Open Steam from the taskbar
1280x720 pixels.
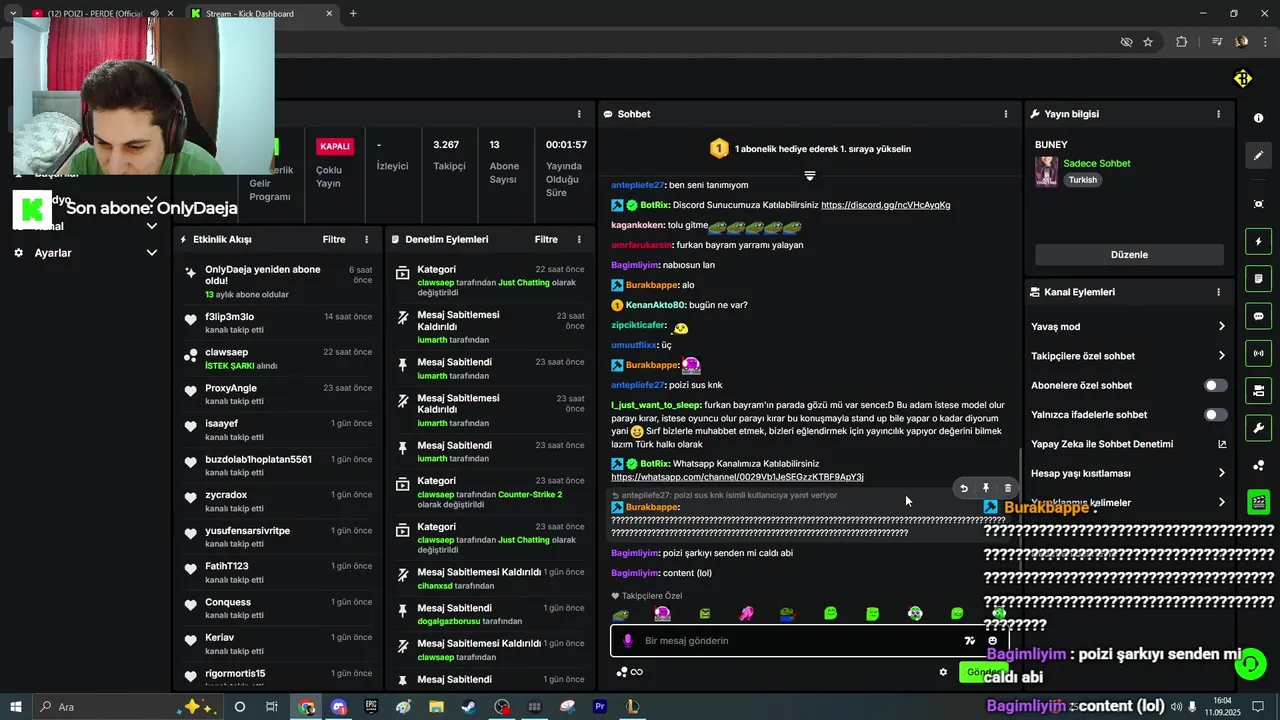coord(468,707)
